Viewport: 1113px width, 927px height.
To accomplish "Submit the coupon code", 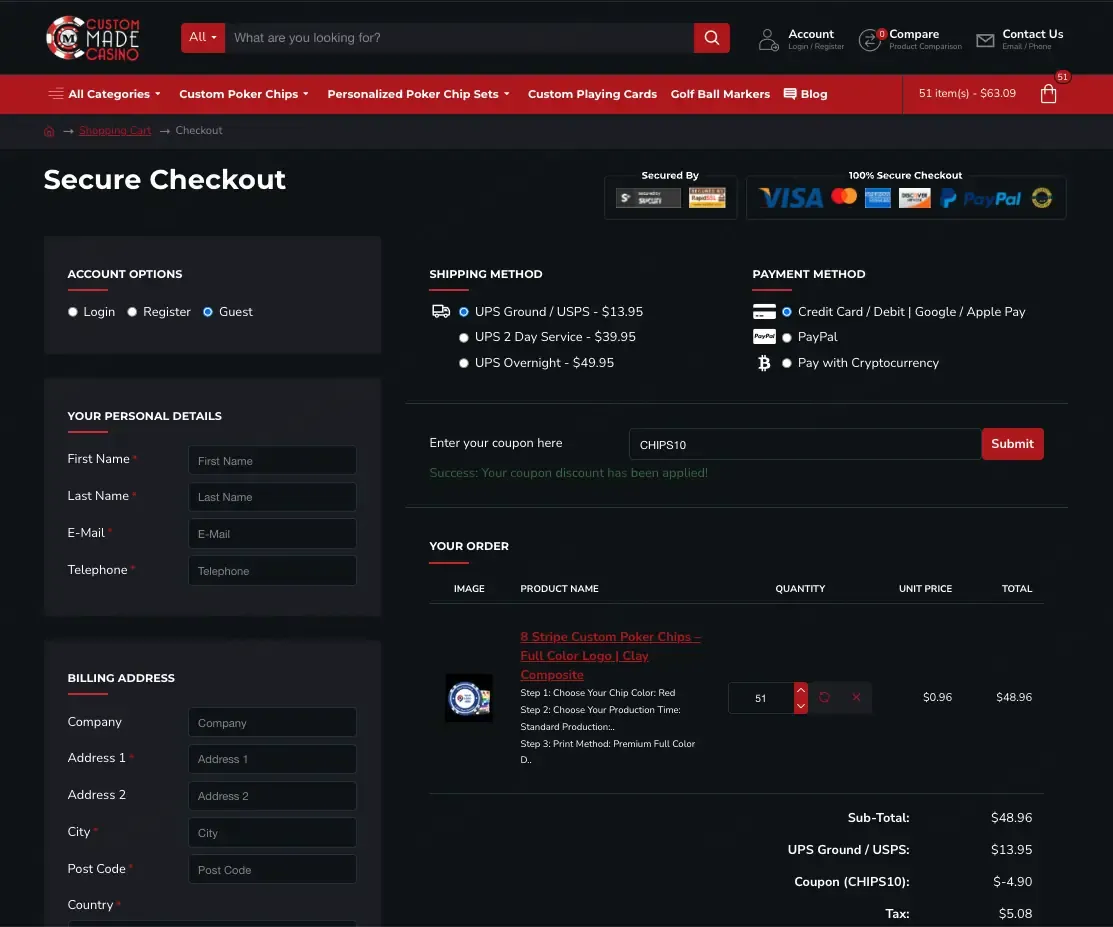I will (x=1012, y=444).
